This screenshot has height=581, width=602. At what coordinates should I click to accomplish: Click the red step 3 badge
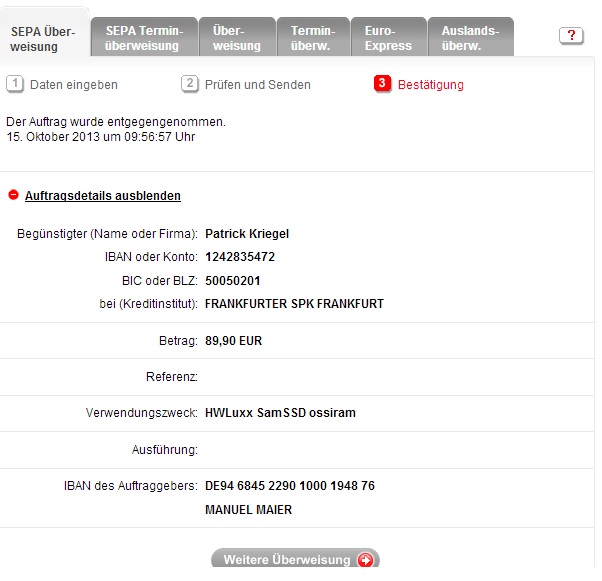tap(383, 84)
